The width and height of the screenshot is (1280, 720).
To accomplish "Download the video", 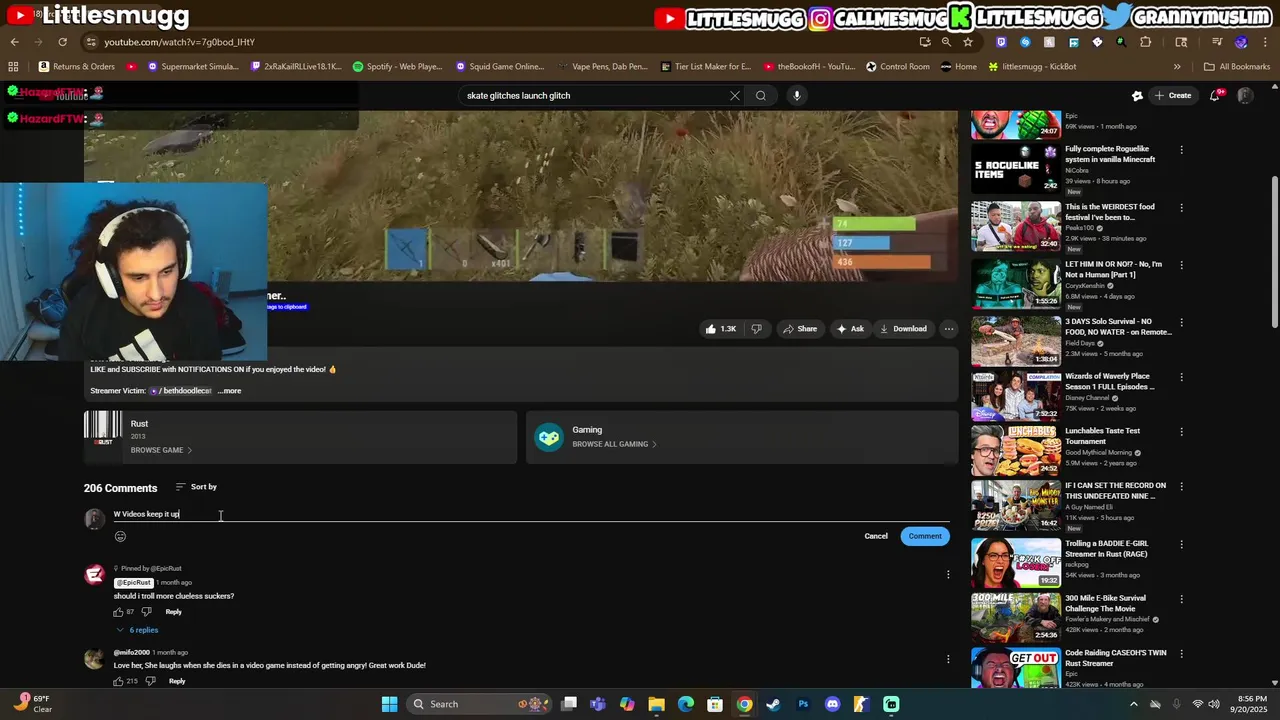I will (x=903, y=329).
